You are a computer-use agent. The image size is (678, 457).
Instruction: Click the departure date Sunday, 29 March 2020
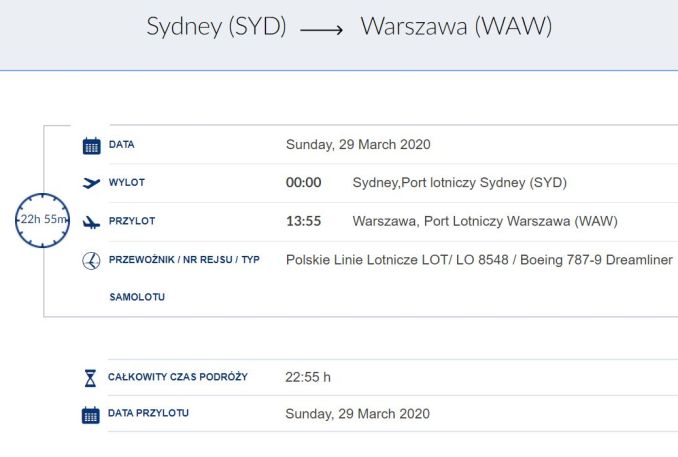pyautogui.click(x=358, y=145)
